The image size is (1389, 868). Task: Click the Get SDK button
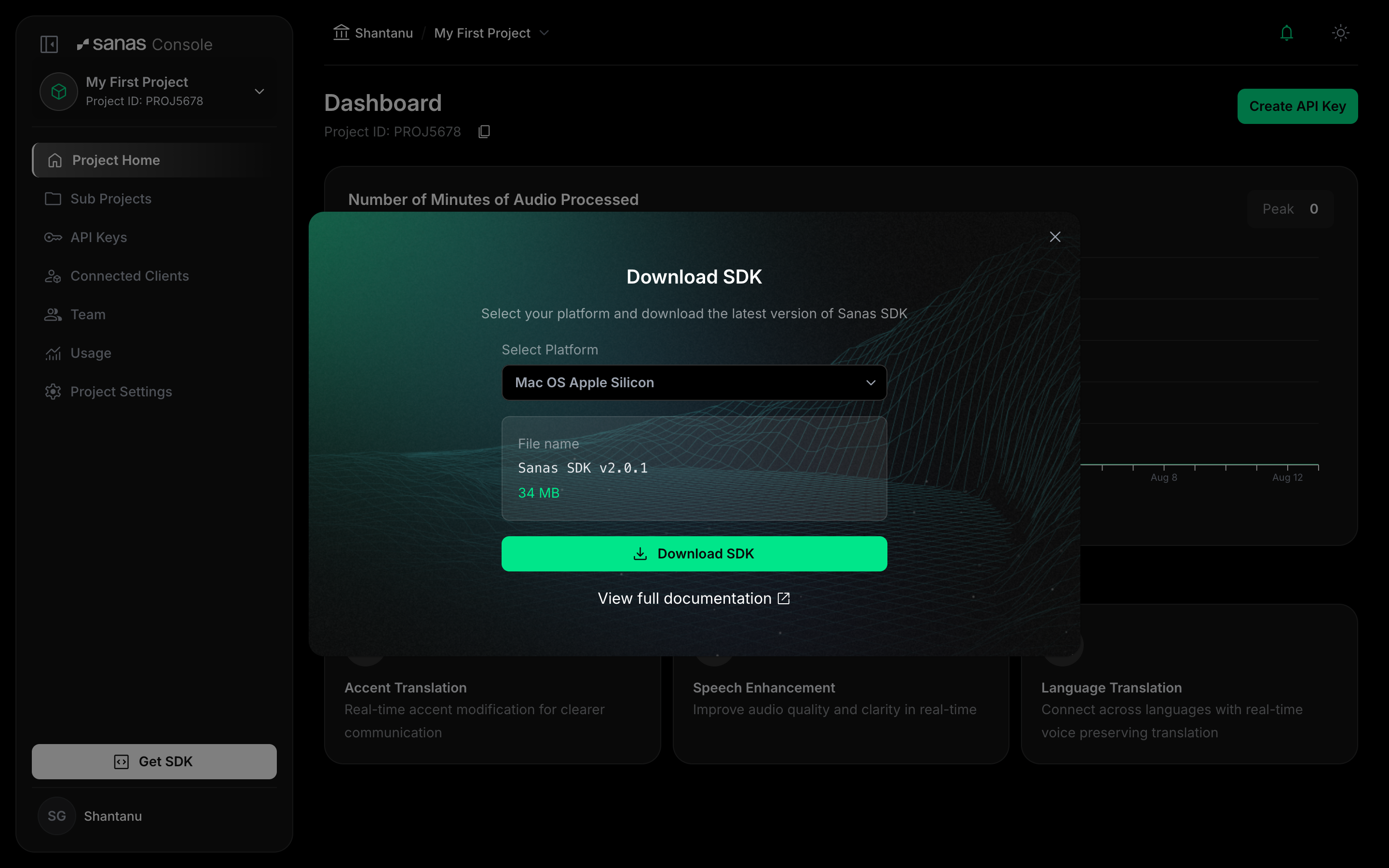tap(154, 761)
